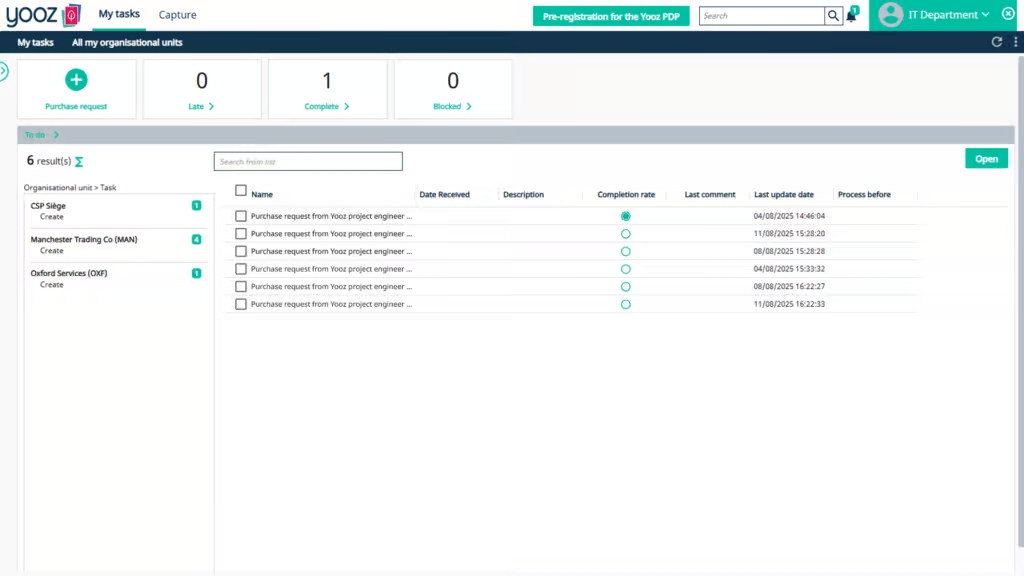Select My tasks in the dark sub-menu

click(x=35, y=42)
